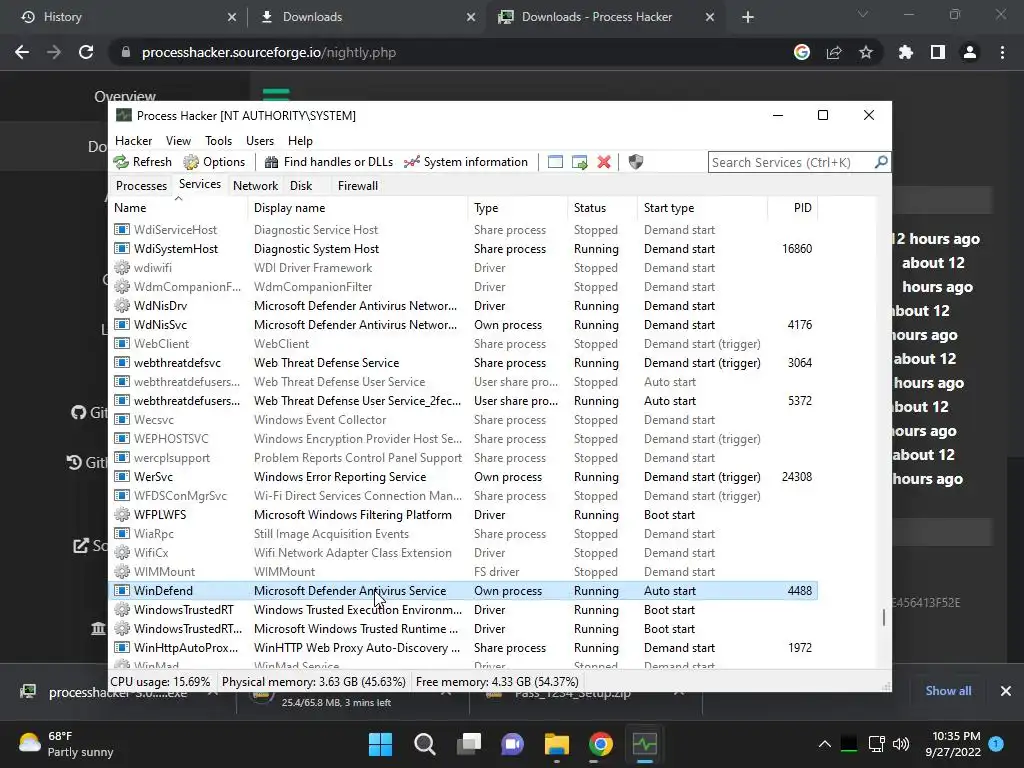
Task: Click the Process Hacker taskbar icon
Action: pyautogui.click(x=645, y=744)
